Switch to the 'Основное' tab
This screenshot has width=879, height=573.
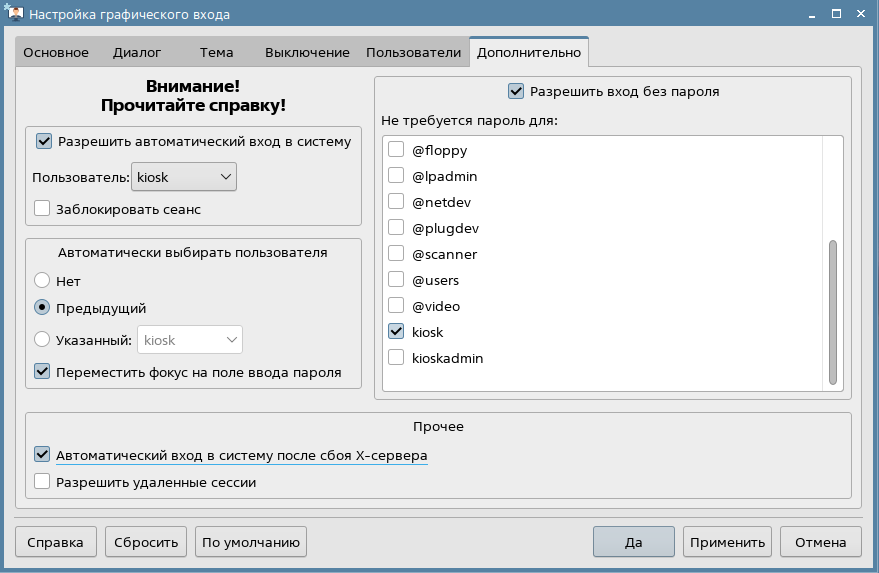[56, 53]
